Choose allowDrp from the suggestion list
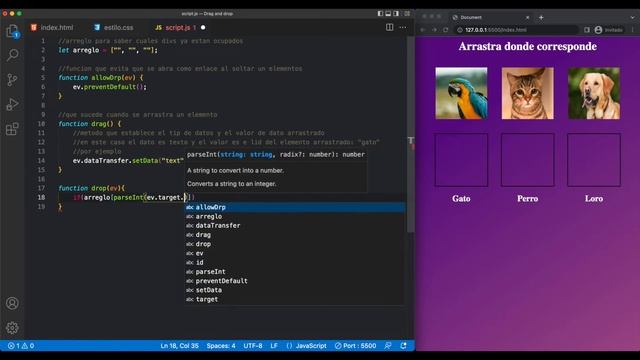 295,207
